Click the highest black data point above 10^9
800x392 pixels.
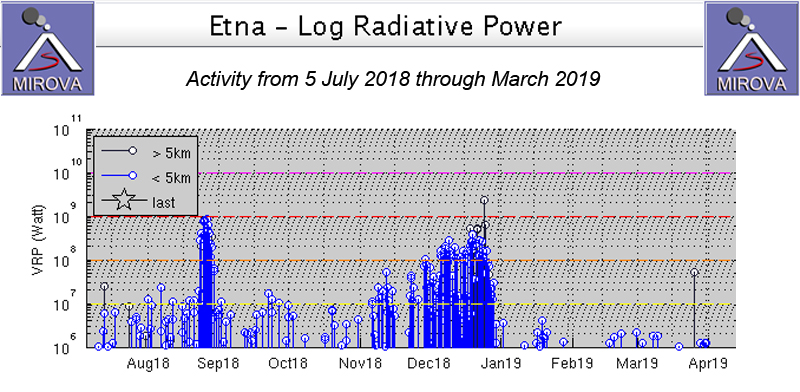click(x=484, y=200)
